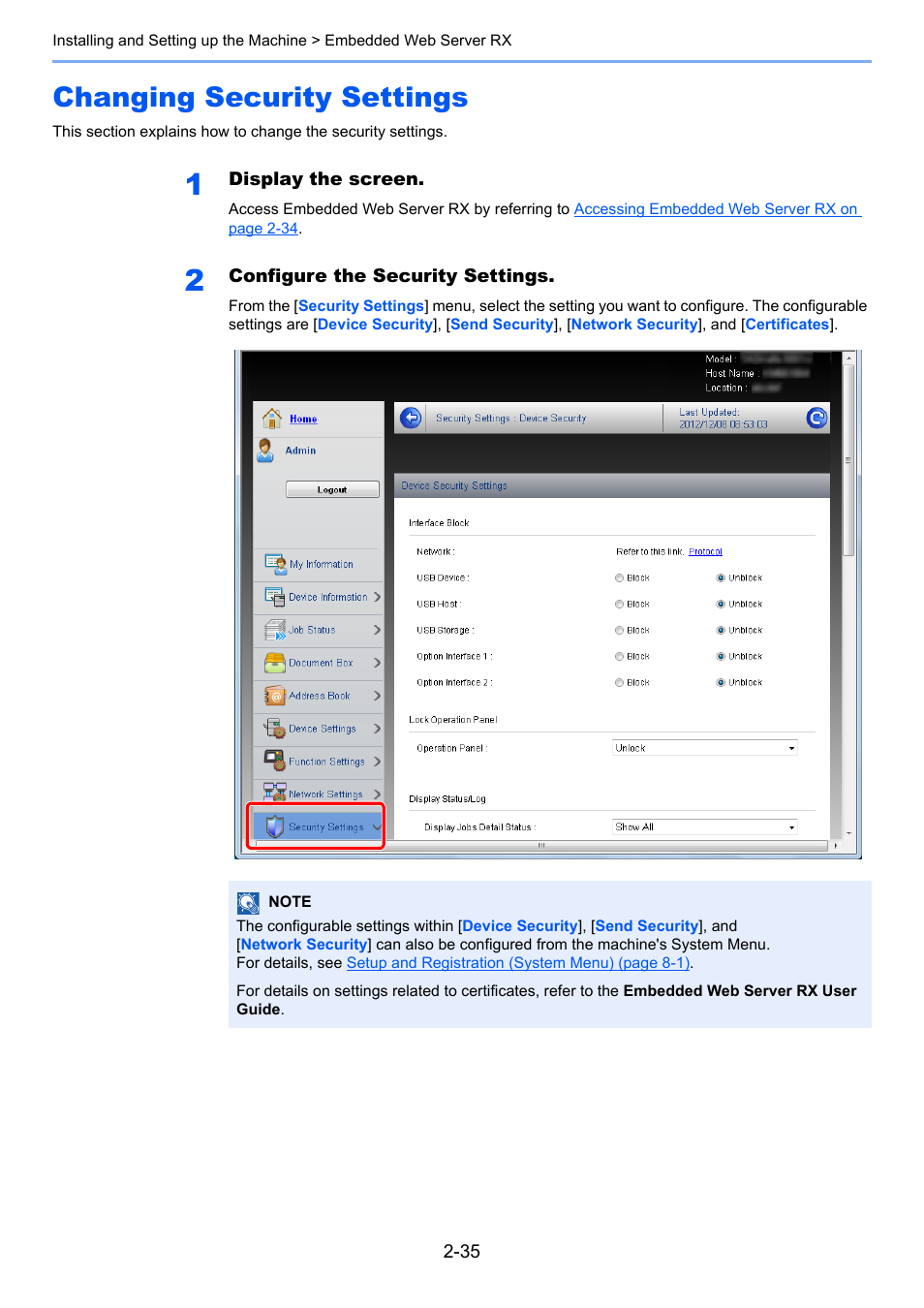Select Block for USB Device
This screenshot has width=924, height=1308.
click(619, 577)
